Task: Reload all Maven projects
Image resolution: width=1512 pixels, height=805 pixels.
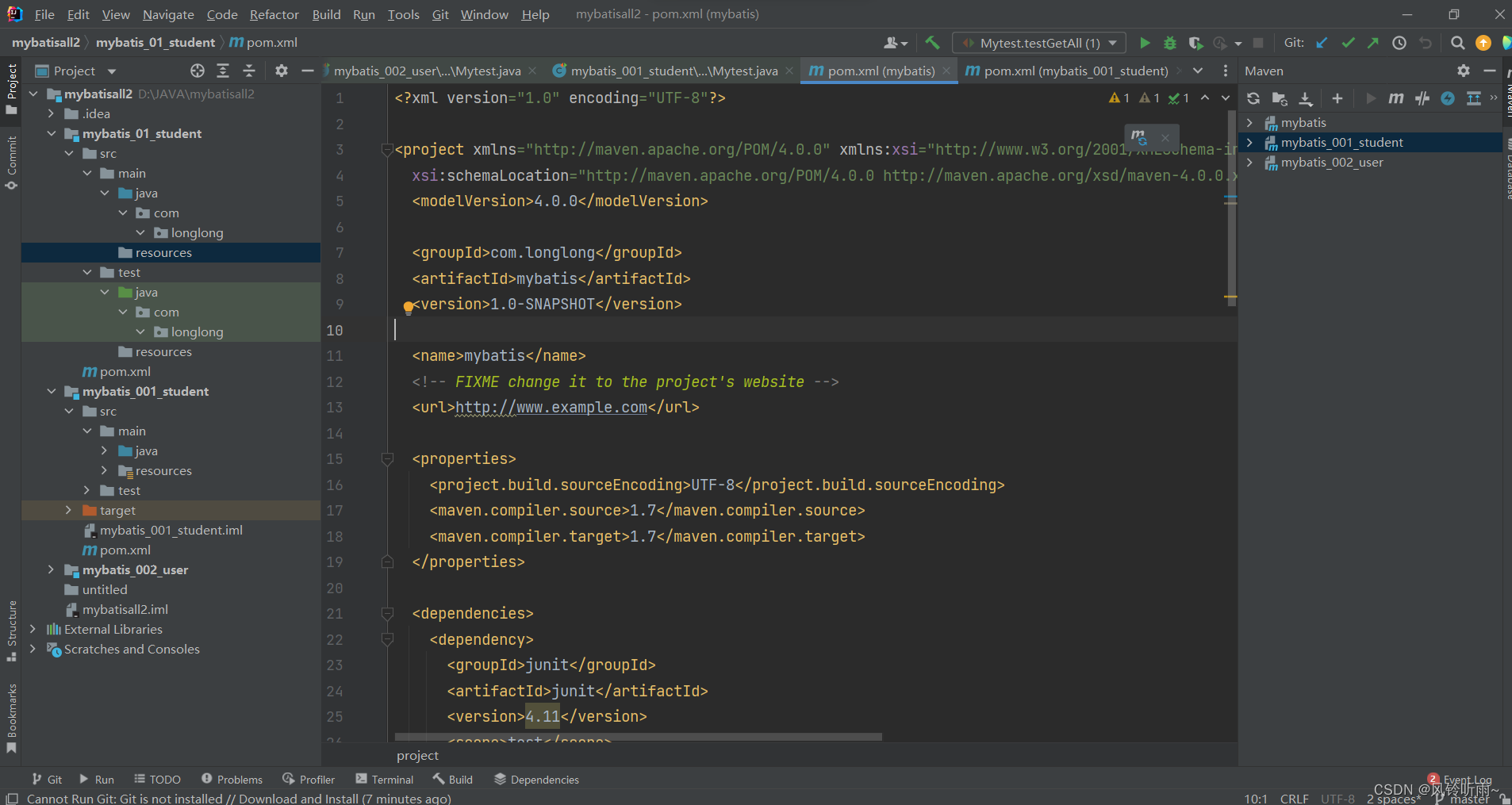Action: point(1253,98)
